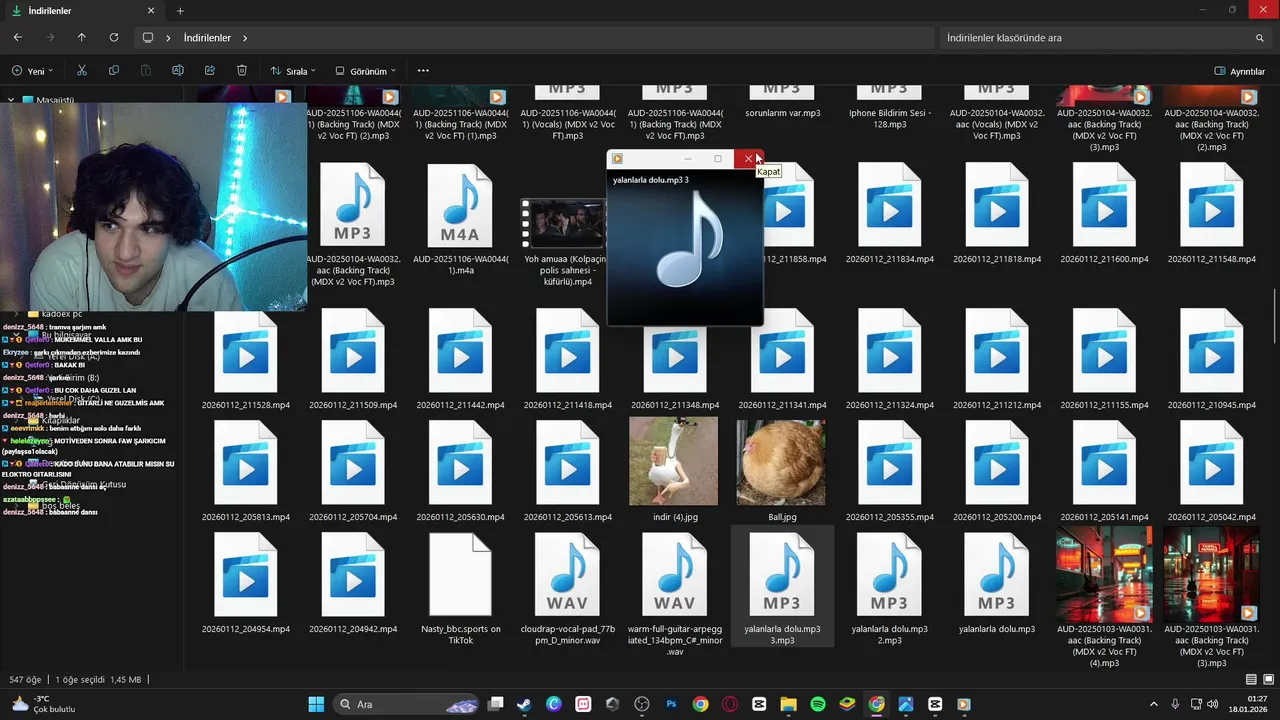The height and width of the screenshot is (720, 1280).
Task: Toggle the Ayrıntılar details pane button
Action: point(1240,71)
